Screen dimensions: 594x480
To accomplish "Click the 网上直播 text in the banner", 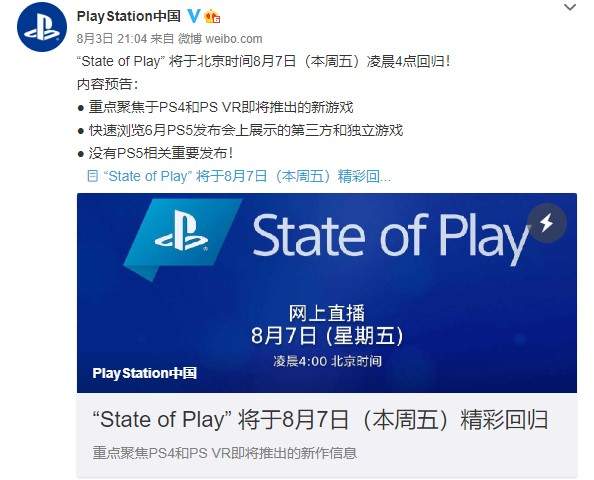I will pos(327,313).
